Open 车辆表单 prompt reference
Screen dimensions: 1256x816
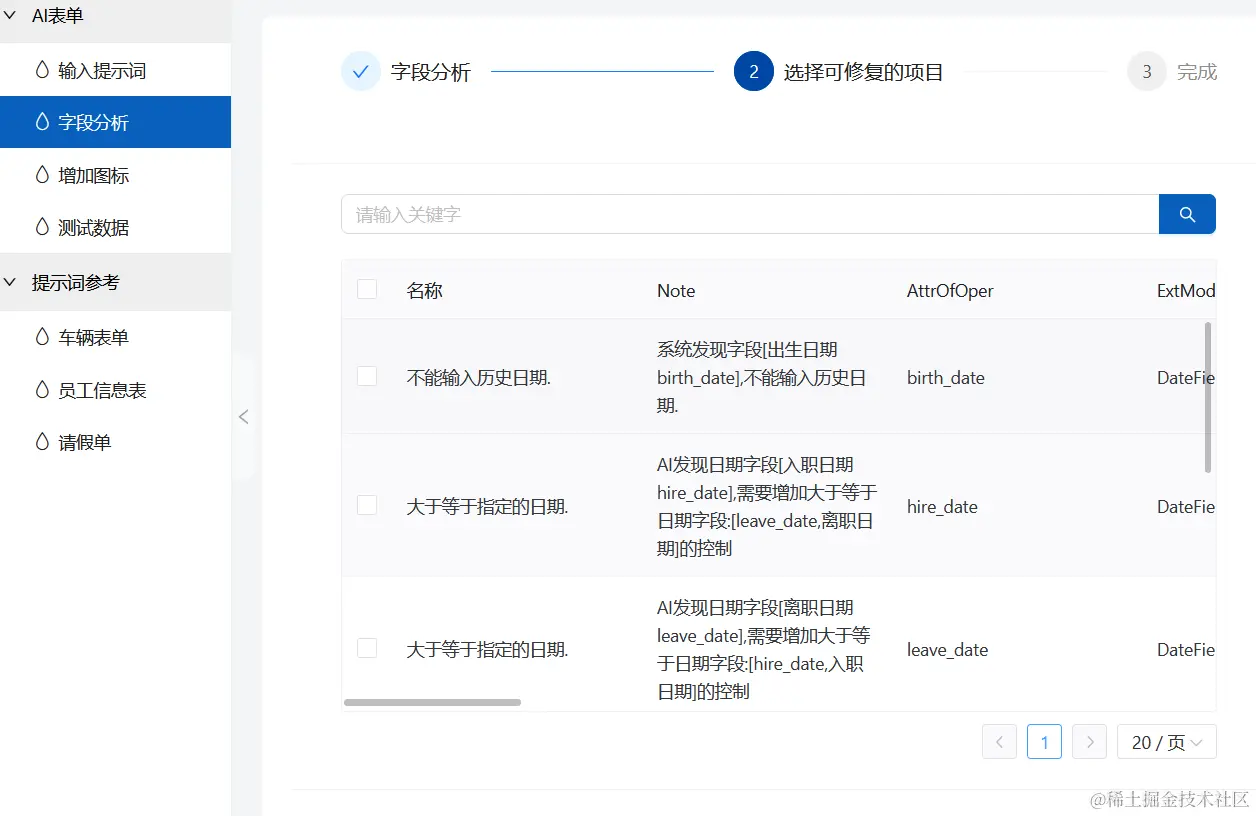click(x=116, y=337)
